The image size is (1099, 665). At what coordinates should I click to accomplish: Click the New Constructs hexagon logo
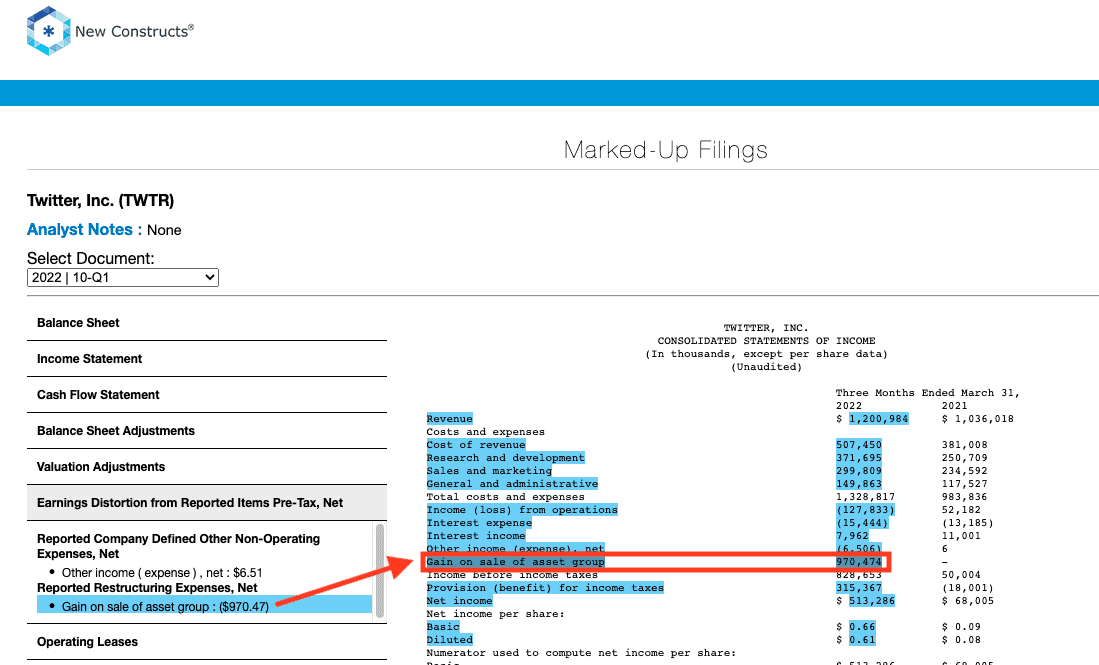pyautogui.click(x=48, y=31)
